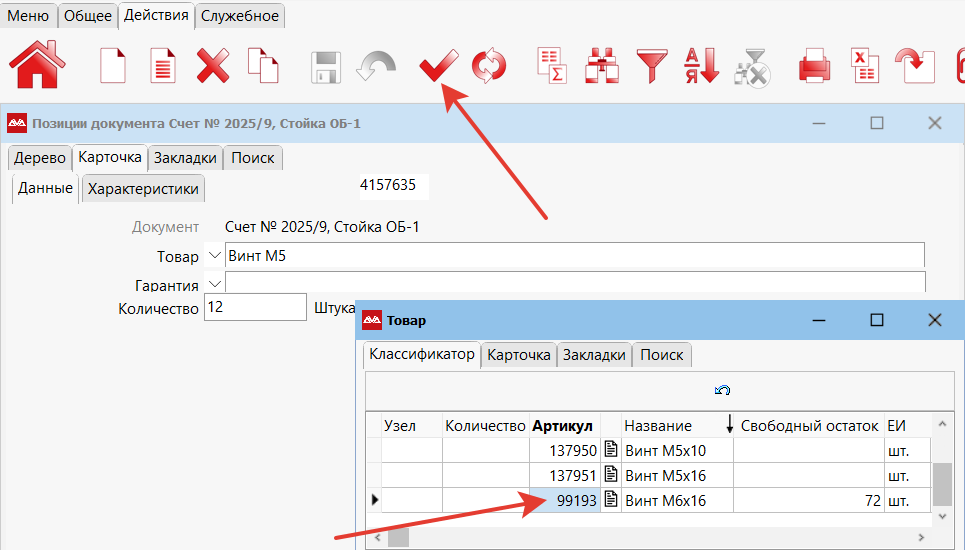
Task: Click the undo arrow in Товар window
Action: [x=723, y=390]
